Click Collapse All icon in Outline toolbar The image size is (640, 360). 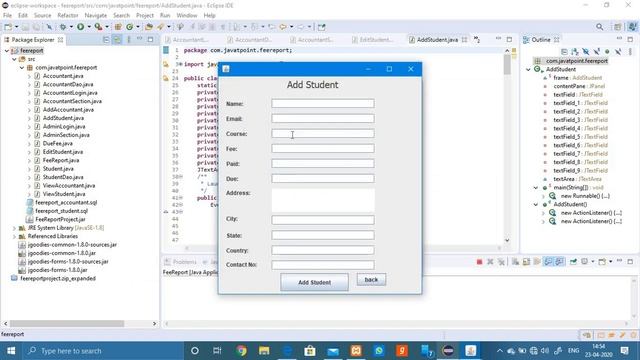(x=564, y=52)
